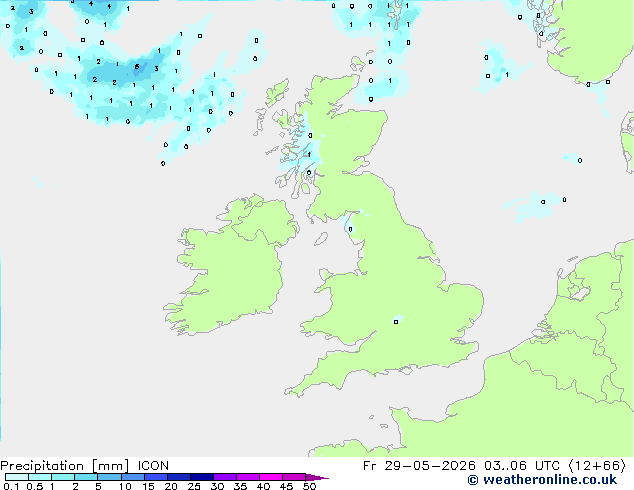
Task: Click the 2–5 mm legend color swatch
Action: 86,477
